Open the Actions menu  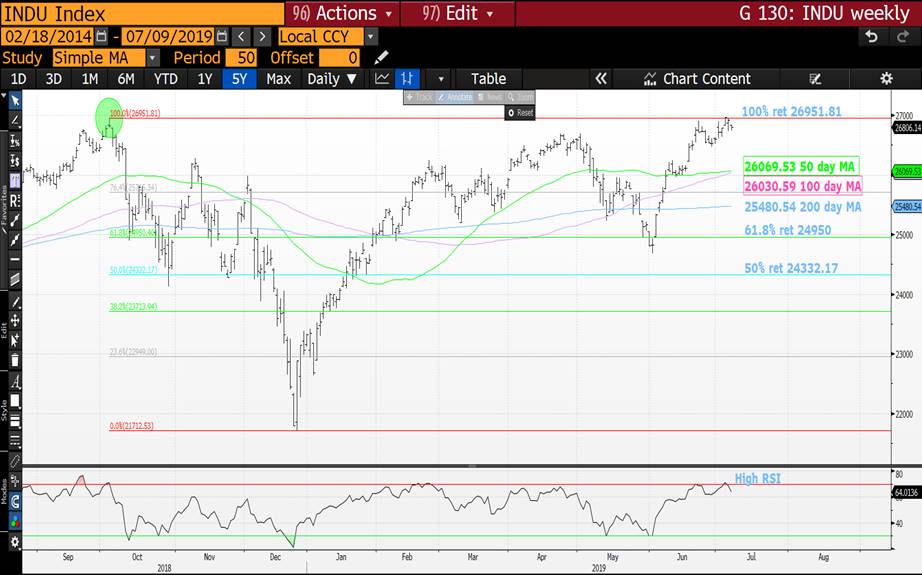(342, 13)
